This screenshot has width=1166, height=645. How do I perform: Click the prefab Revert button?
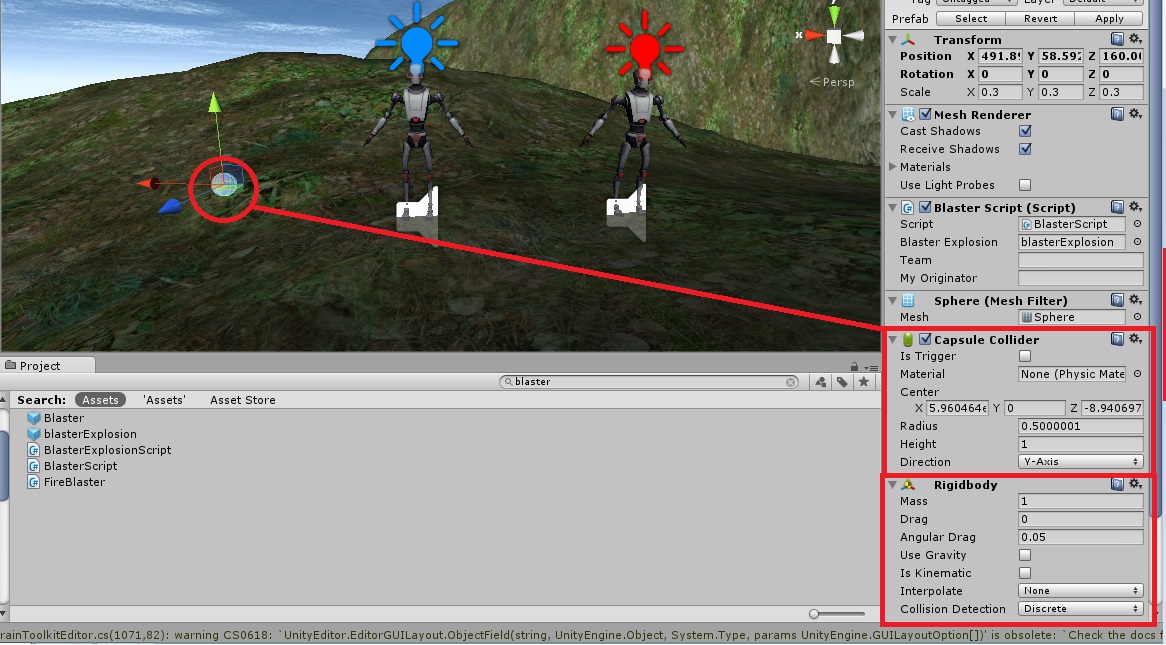tap(1040, 19)
